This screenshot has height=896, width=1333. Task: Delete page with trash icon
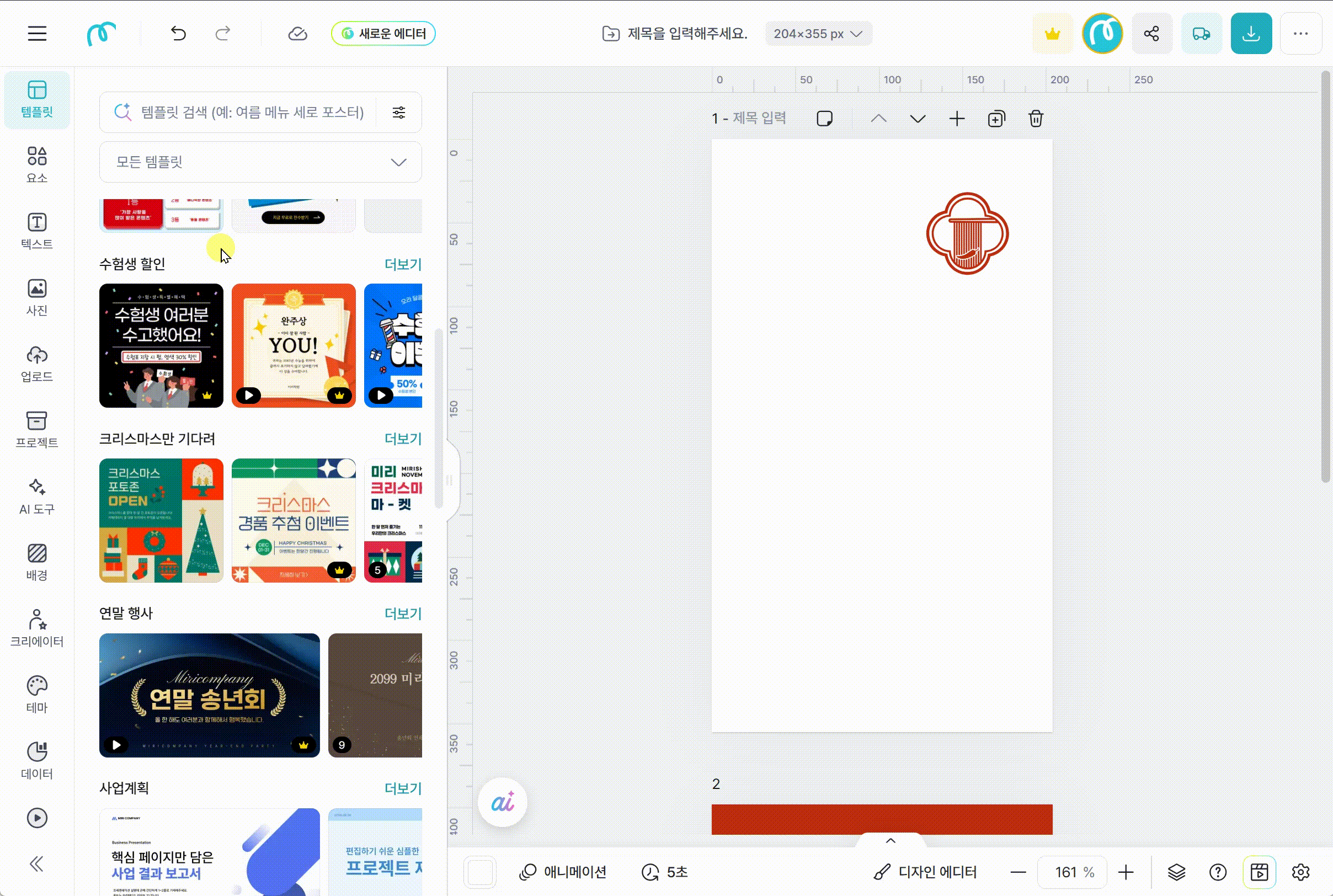1035,119
